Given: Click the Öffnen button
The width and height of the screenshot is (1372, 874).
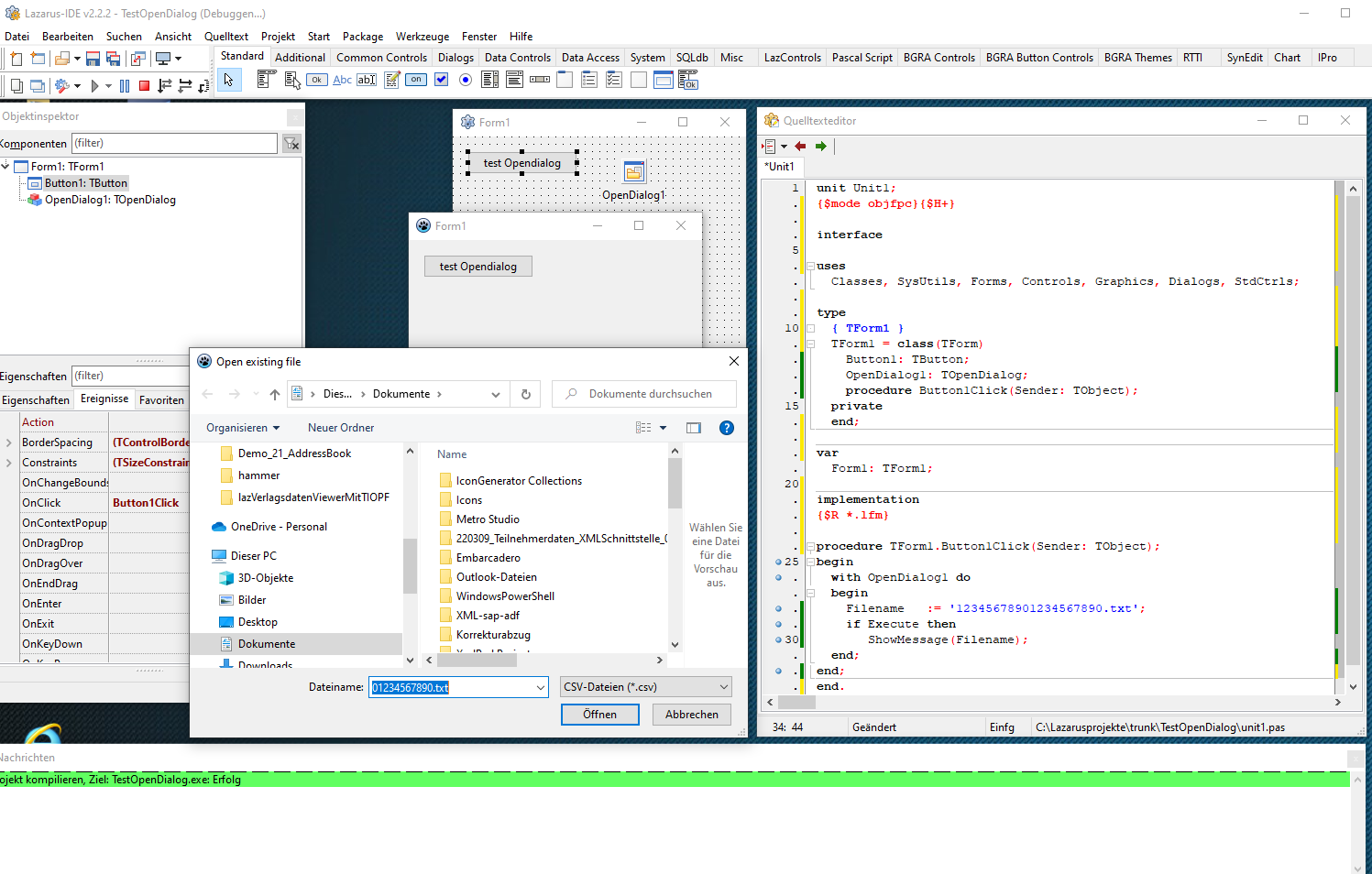Looking at the screenshot, I should pos(600,715).
